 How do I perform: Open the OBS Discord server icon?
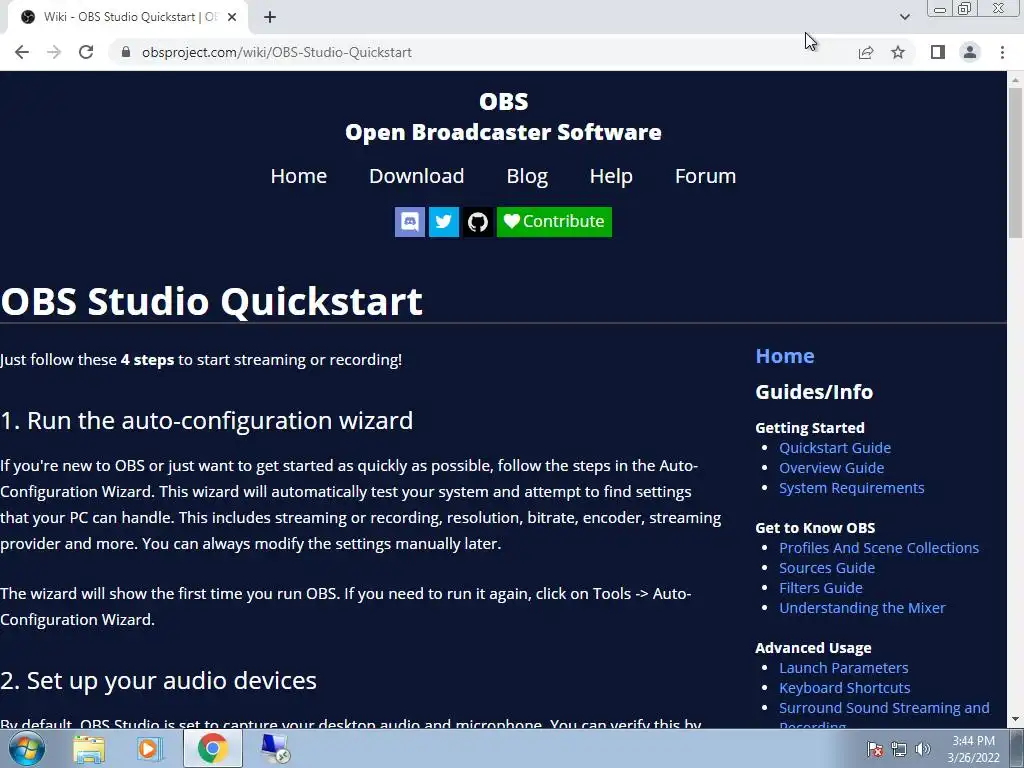(x=409, y=222)
